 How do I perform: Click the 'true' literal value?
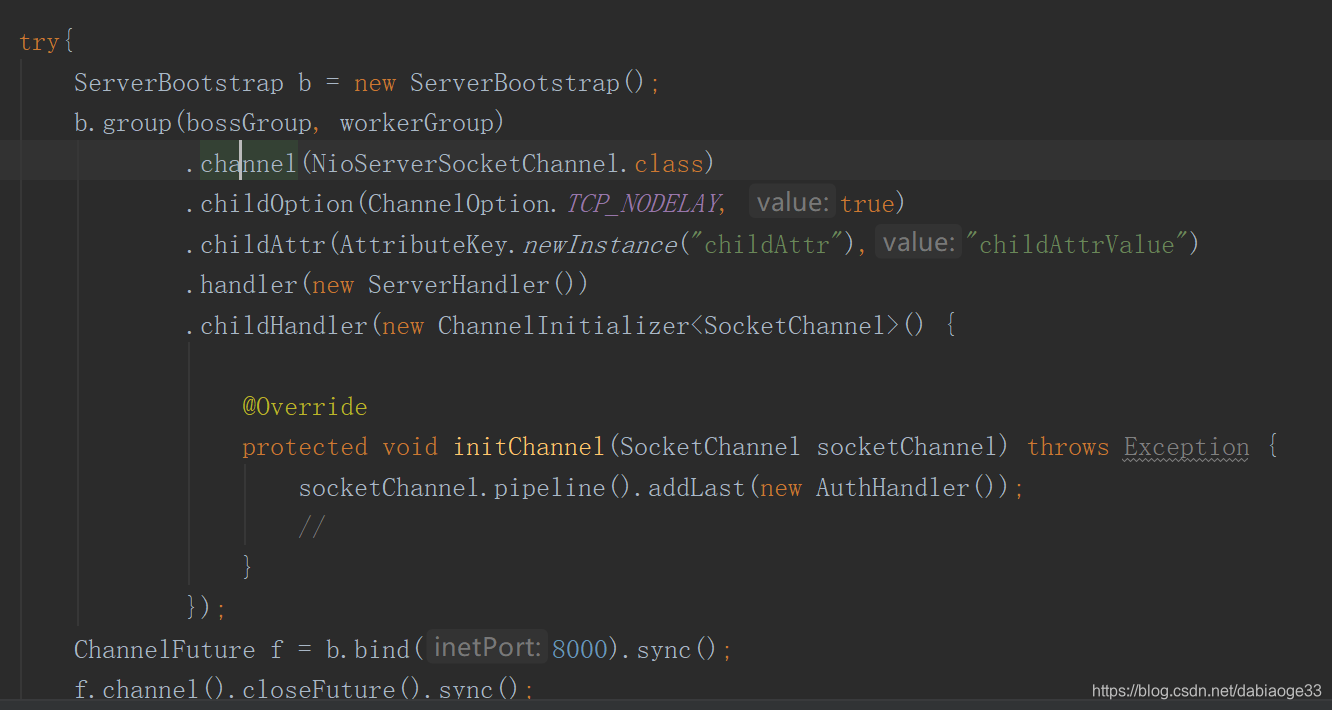click(867, 204)
